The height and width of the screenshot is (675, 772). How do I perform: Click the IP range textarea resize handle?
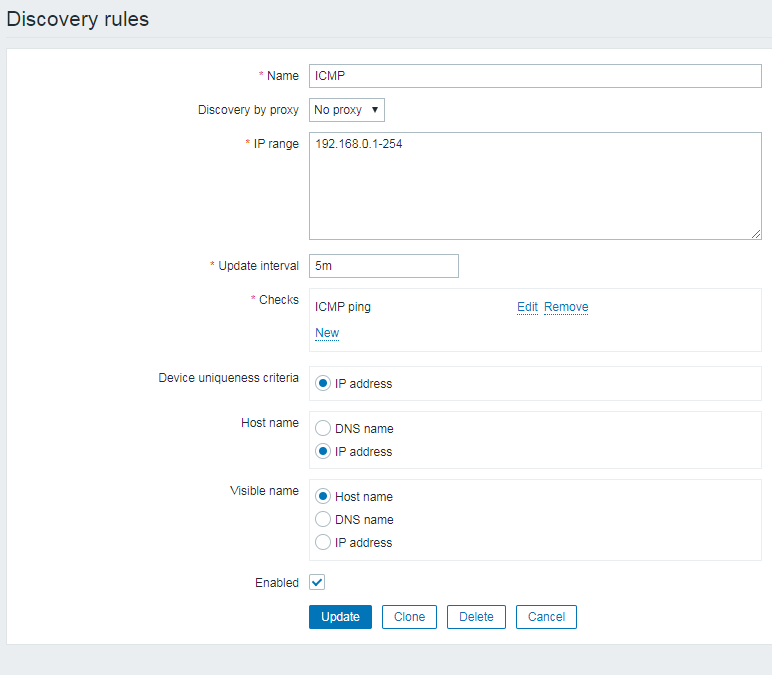756,234
